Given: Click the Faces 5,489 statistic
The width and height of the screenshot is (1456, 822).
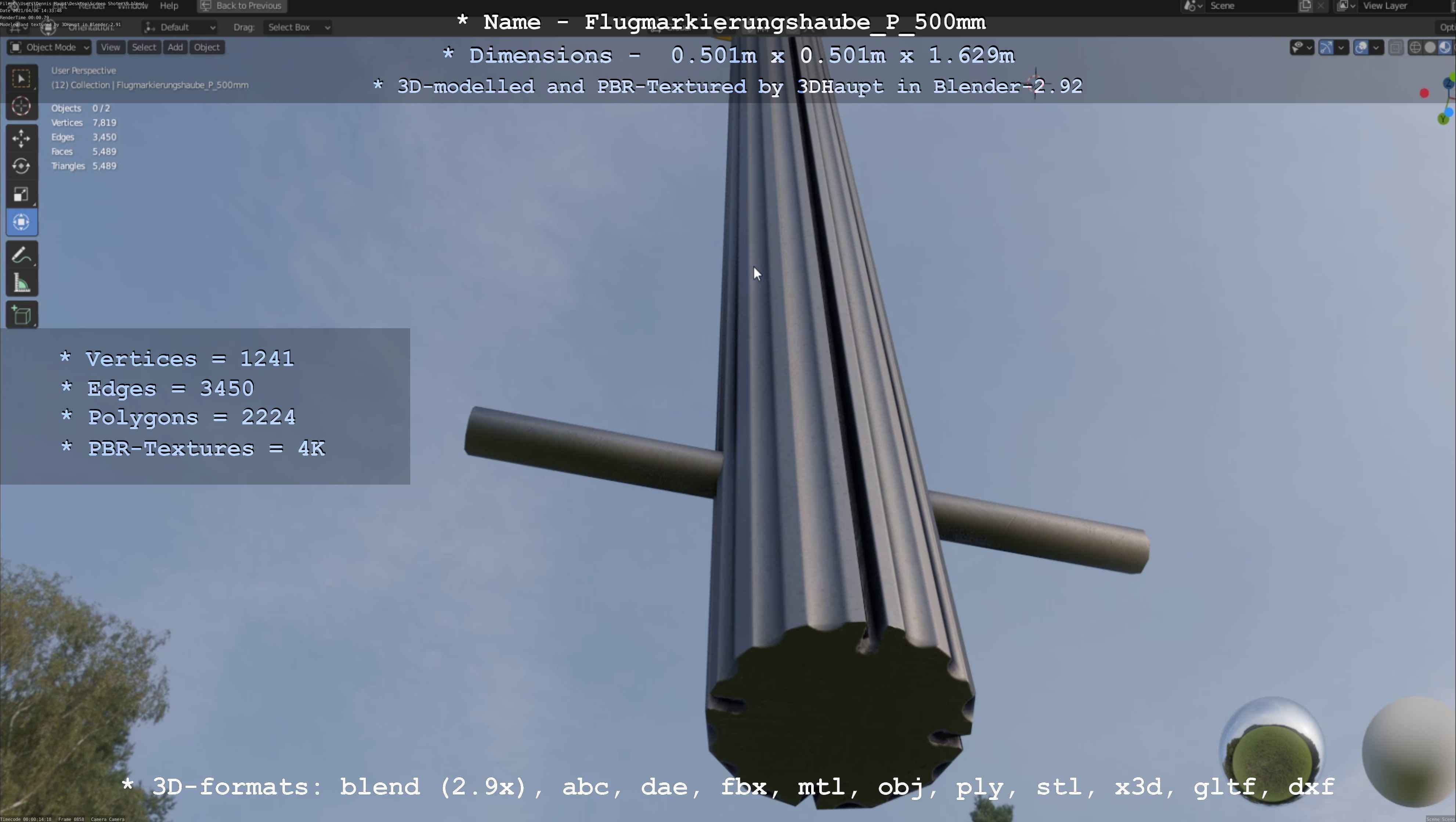Looking at the screenshot, I should click(x=84, y=151).
